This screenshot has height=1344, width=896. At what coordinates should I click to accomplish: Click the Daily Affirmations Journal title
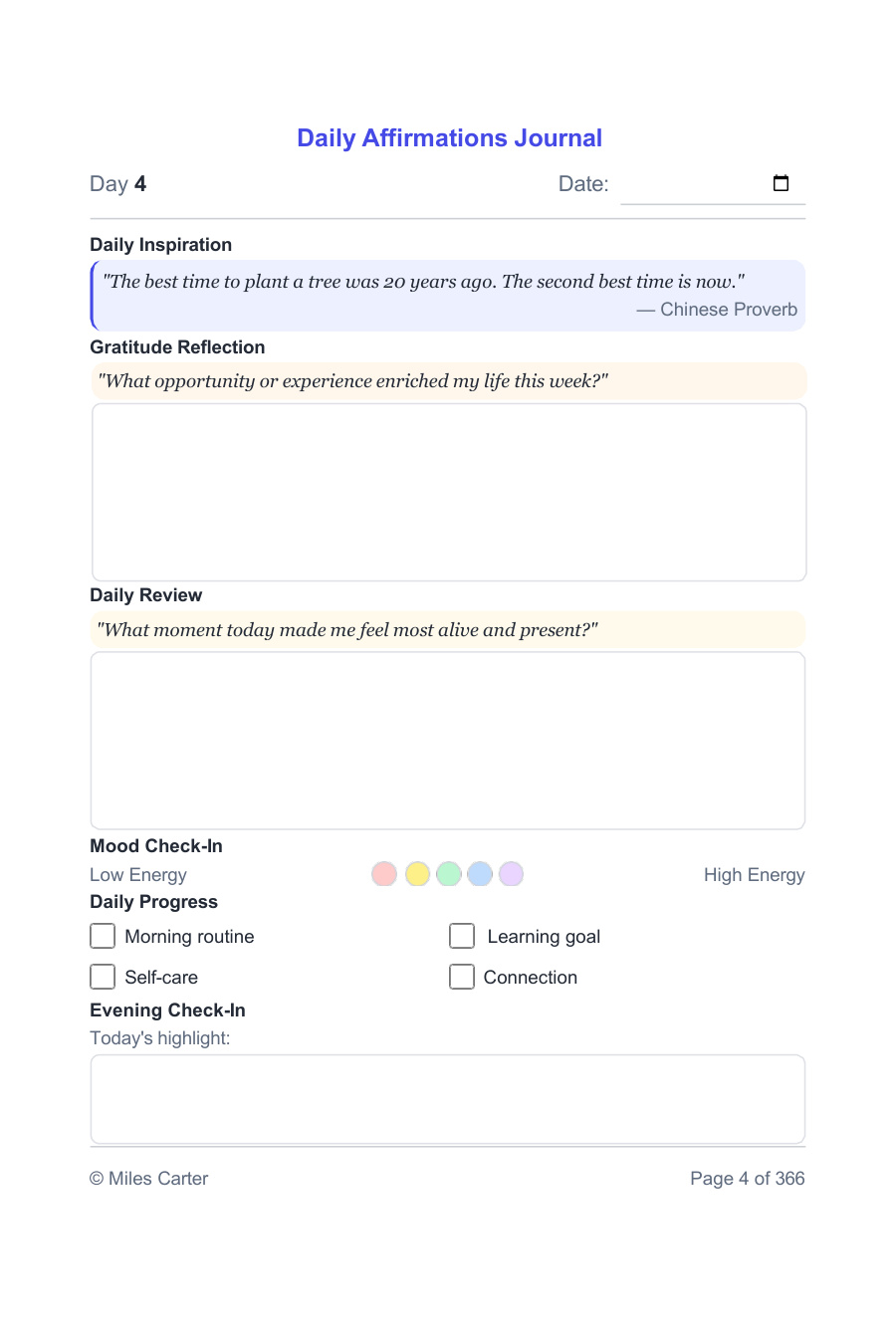tap(449, 138)
